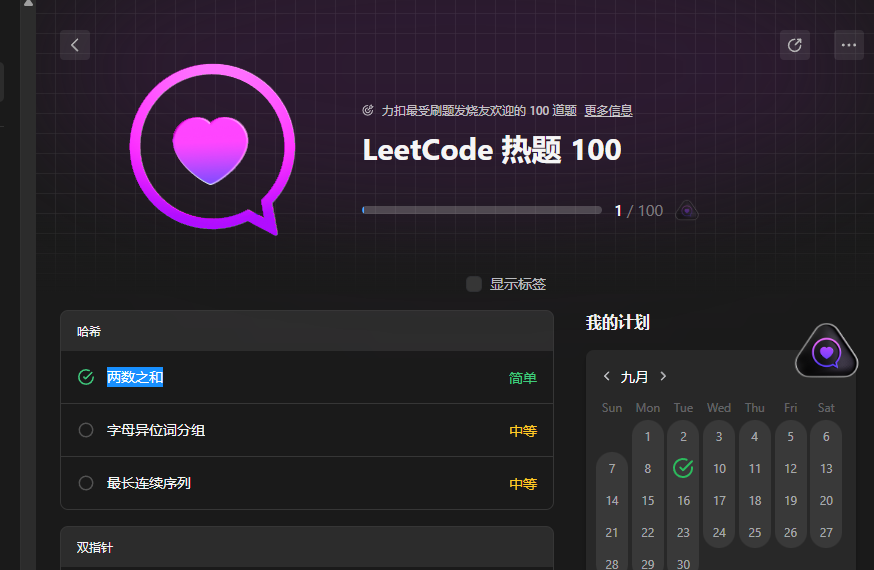Select September 14 in calendar

612,501
